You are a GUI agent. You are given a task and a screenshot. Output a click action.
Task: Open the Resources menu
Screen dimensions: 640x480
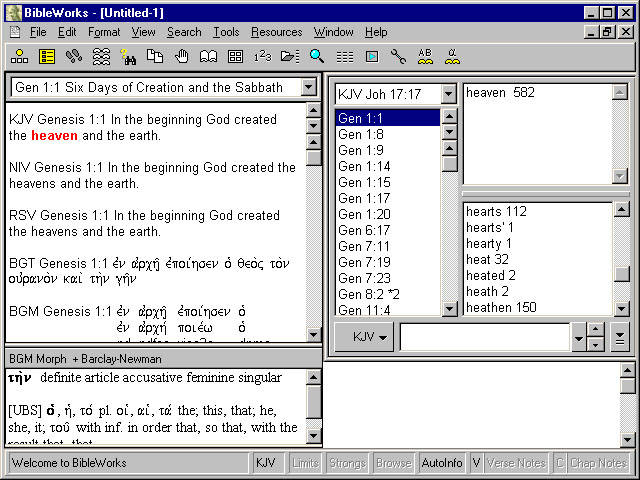[x=276, y=32]
